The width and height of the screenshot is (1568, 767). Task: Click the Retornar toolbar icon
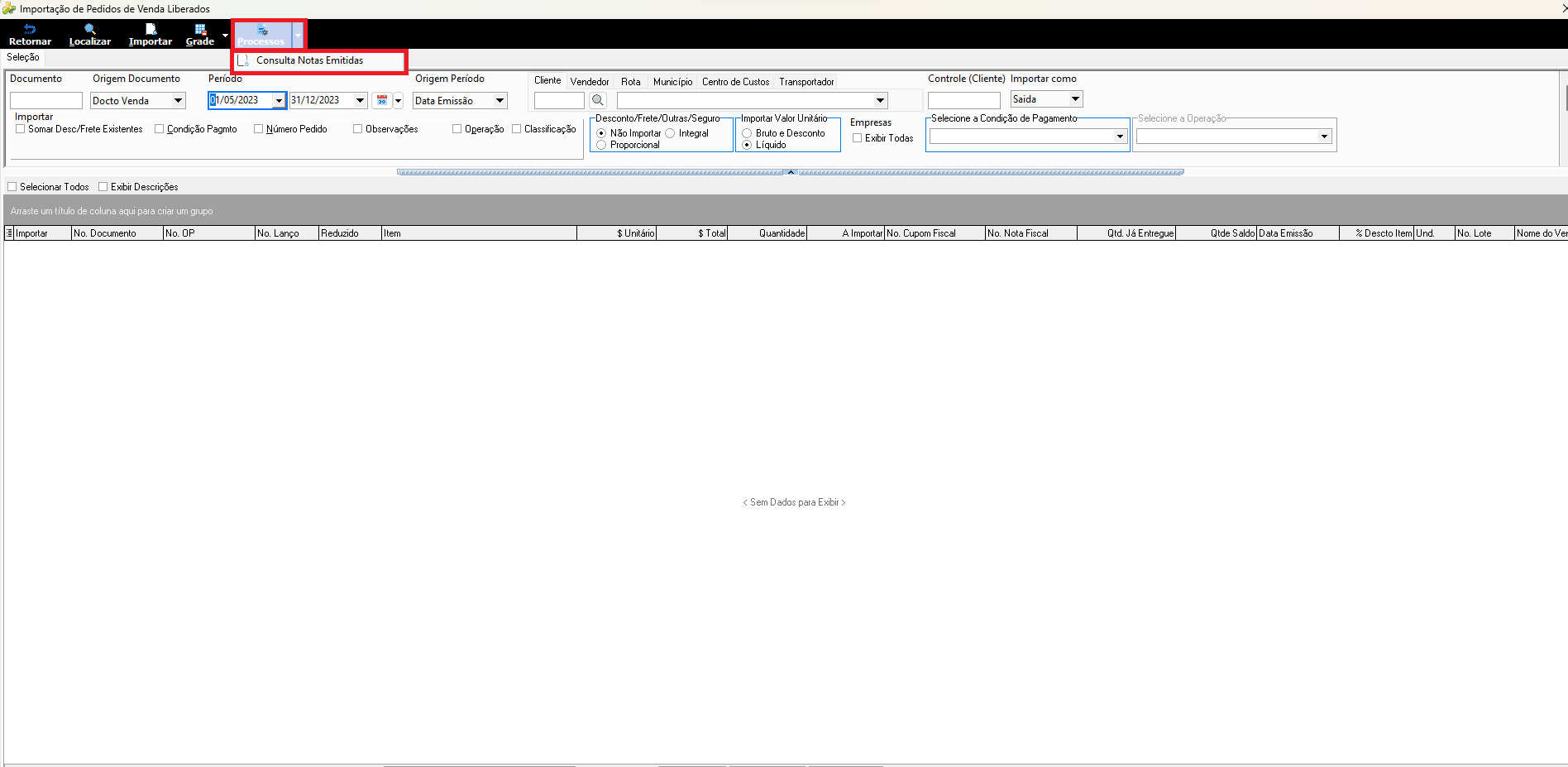pos(30,29)
